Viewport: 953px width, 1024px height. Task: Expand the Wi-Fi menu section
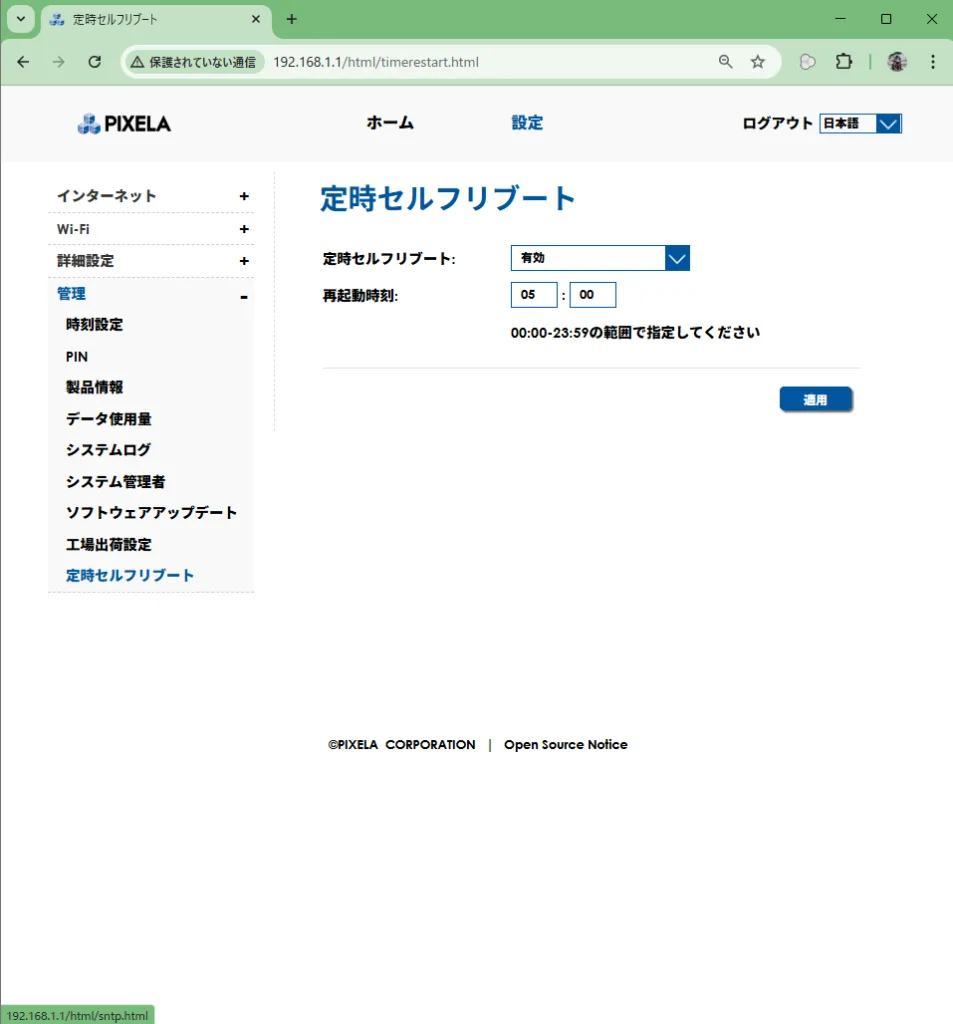point(152,229)
